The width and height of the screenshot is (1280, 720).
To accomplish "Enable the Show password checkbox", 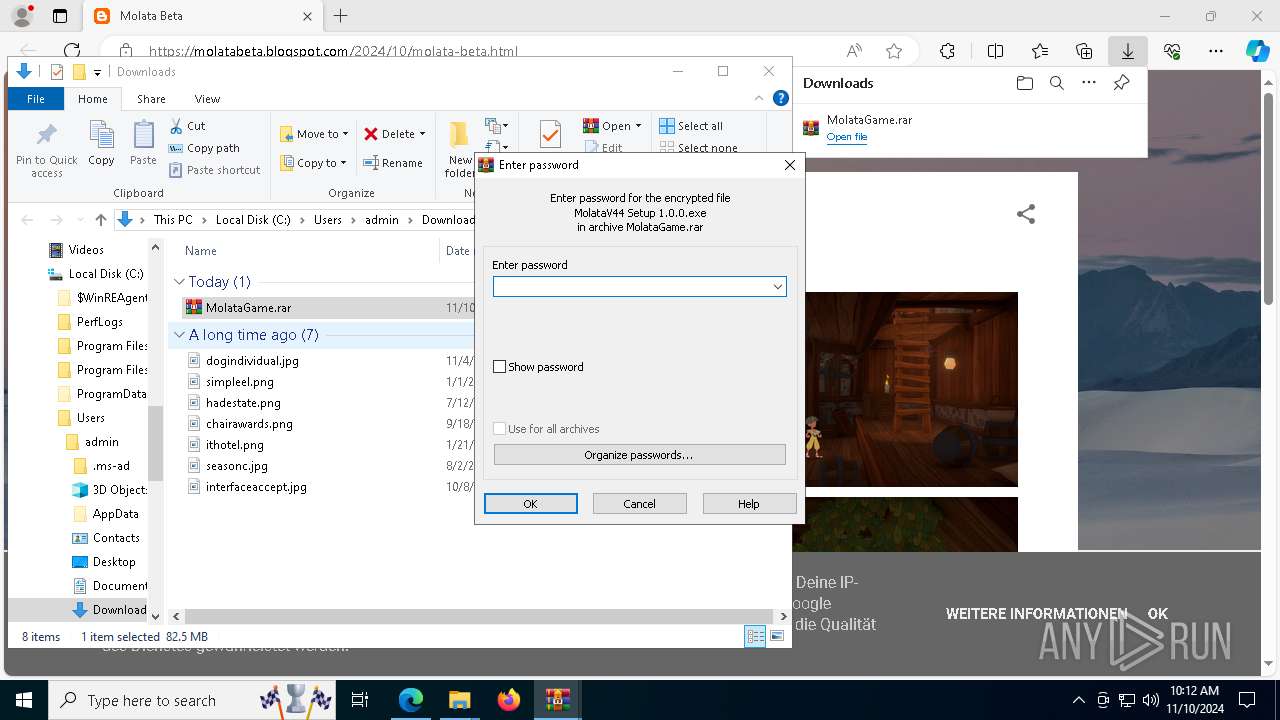I will (500, 367).
